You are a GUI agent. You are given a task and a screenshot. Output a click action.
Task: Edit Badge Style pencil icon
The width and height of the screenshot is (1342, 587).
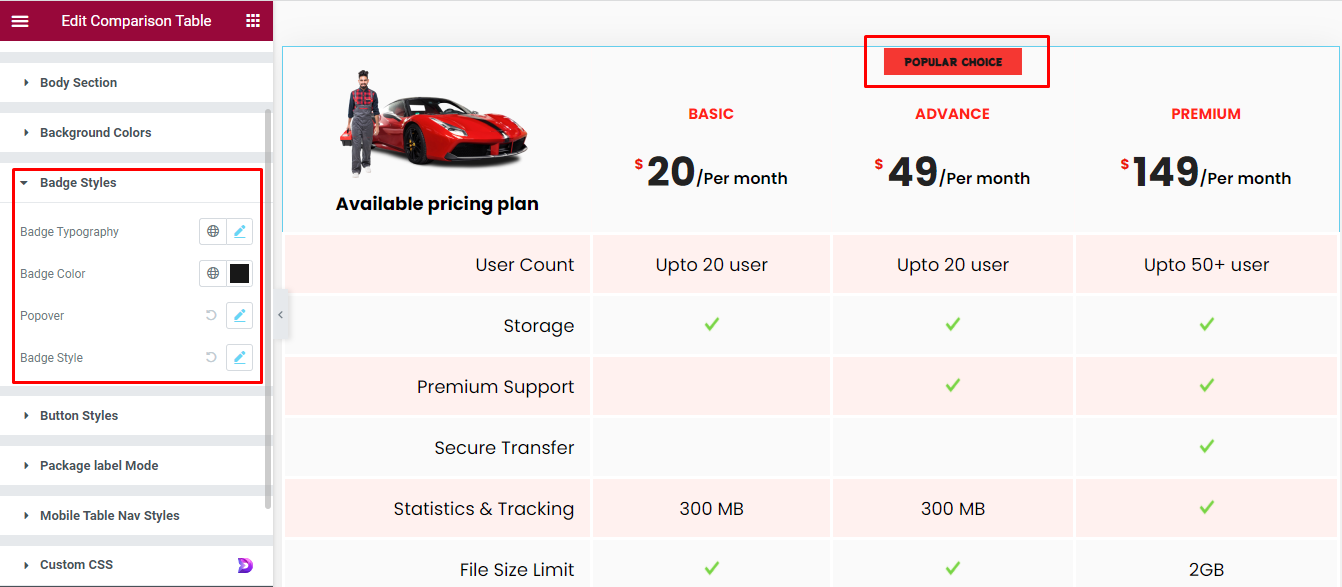click(240, 358)
